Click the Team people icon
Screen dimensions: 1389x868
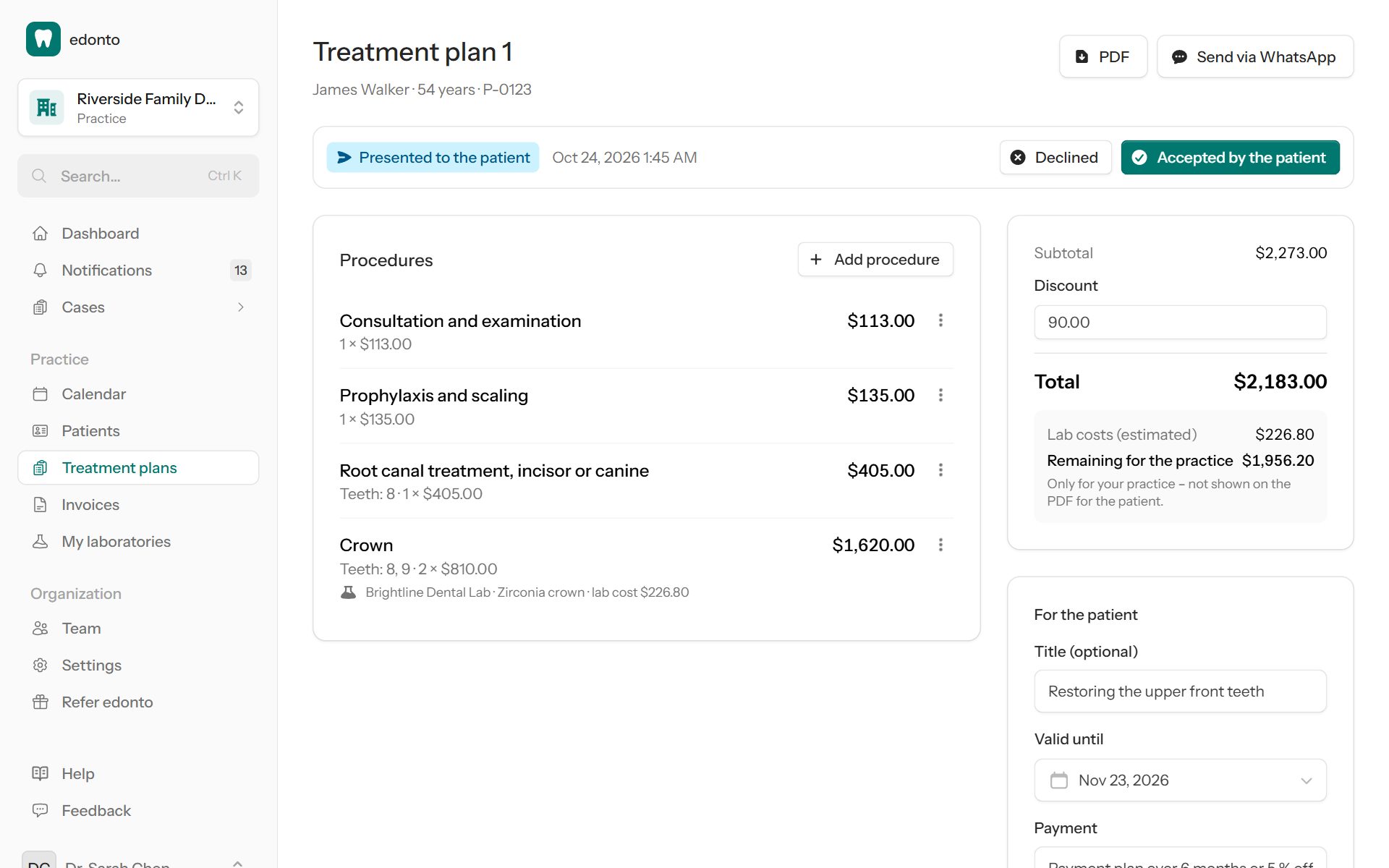tap(41, 628)
